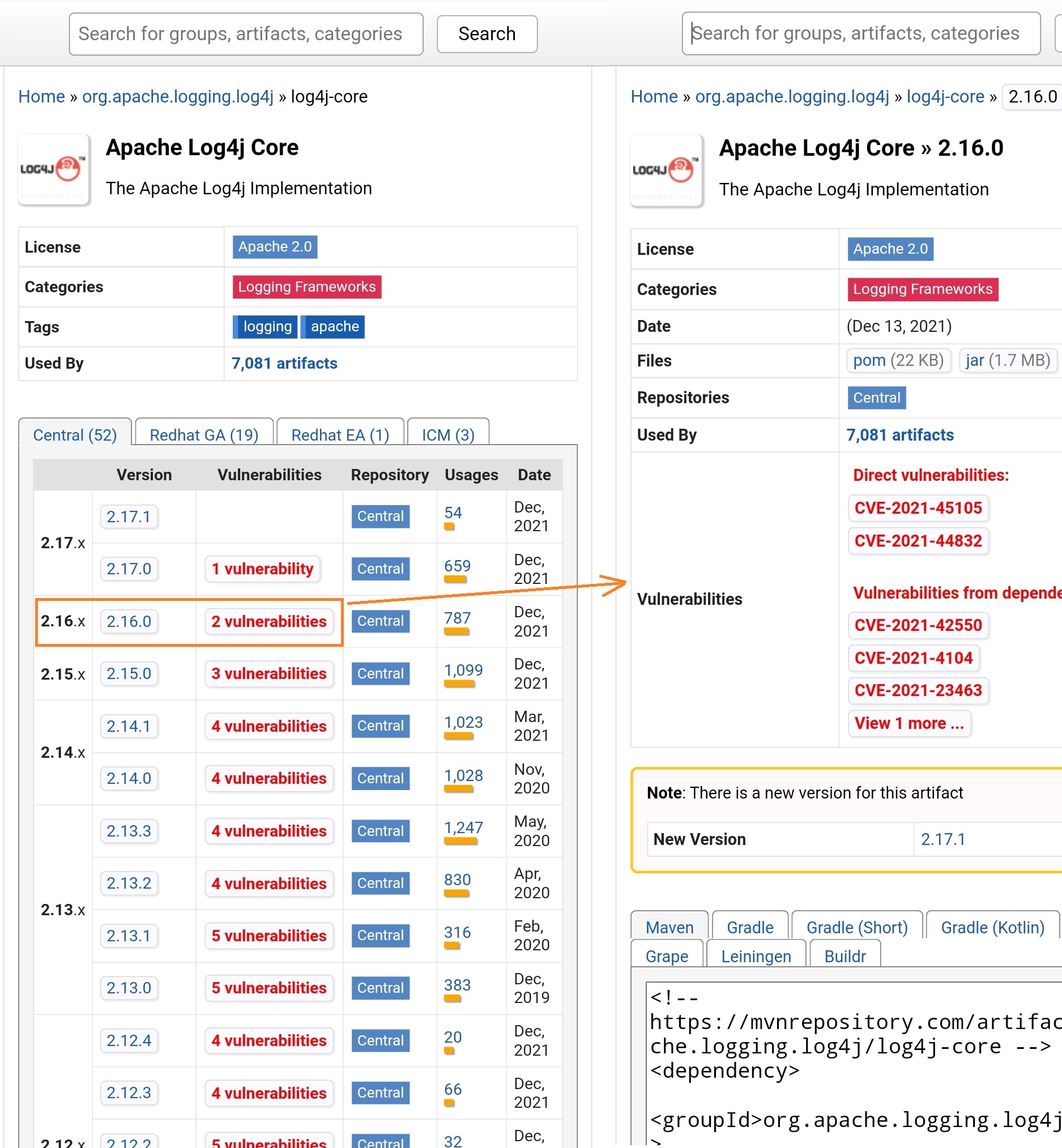Open org.apache.logging.log4j link in left breadcrumb
This screenshot has height=1148, width=1062.
tap(178, 96)
